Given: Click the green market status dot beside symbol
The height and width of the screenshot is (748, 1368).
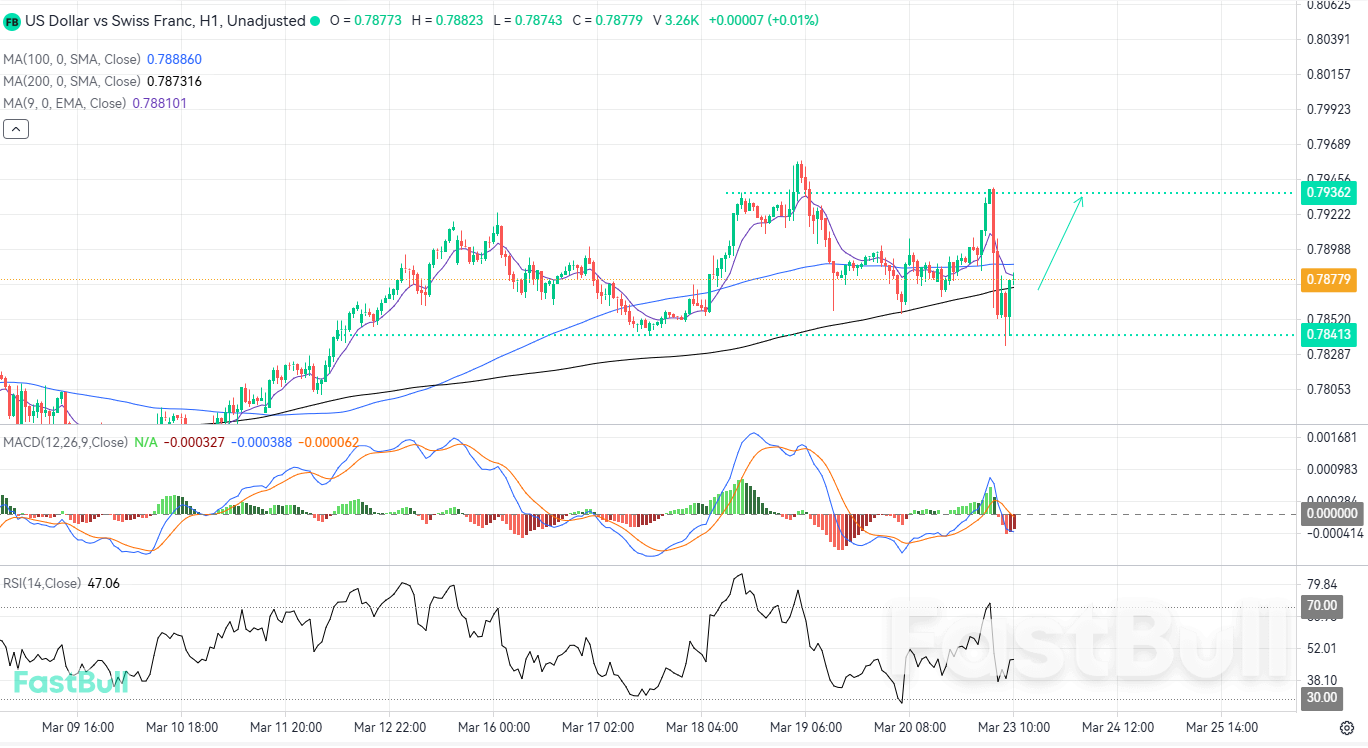Looking at the screenshot, I should tap(317, 20).
